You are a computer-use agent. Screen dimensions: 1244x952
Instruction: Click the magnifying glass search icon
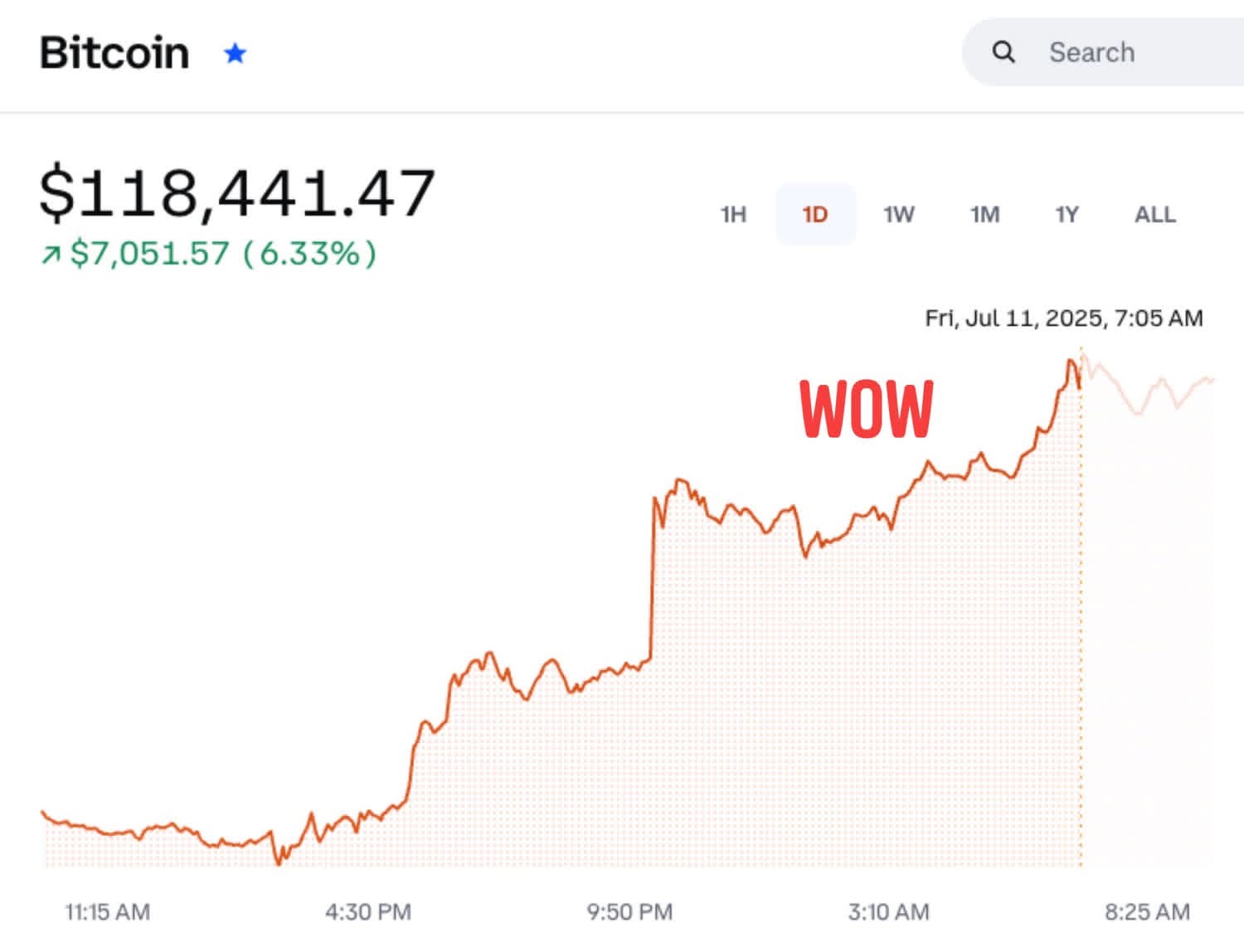coord(1004,52)
